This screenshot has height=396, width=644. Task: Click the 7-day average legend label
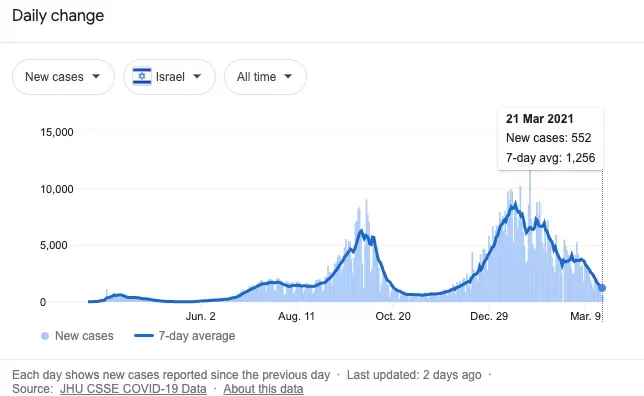click(x=197, y=336)
